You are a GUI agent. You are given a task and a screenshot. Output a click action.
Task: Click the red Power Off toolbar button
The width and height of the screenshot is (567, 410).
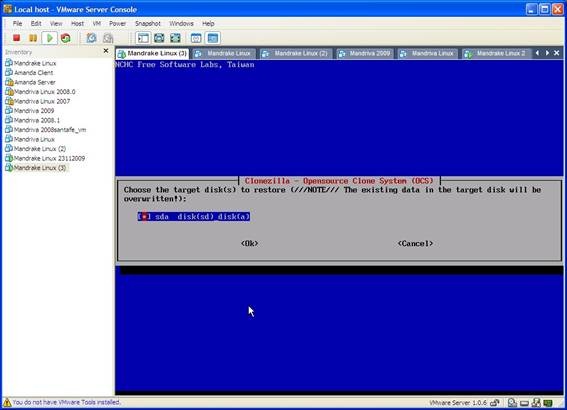pyautogui.click(x=16, y=38)
